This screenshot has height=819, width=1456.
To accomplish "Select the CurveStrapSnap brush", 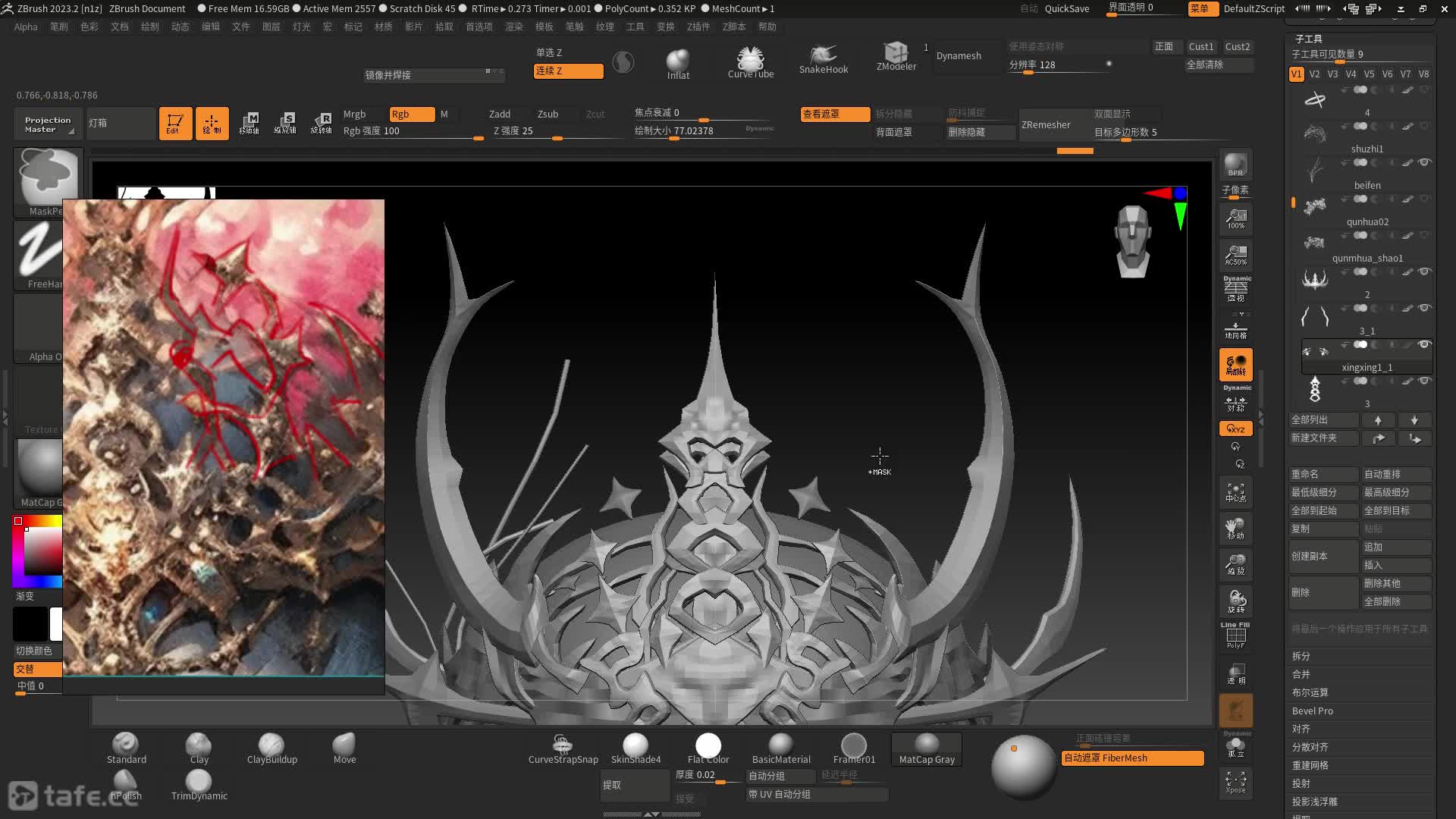I will [x=563, y=748].
